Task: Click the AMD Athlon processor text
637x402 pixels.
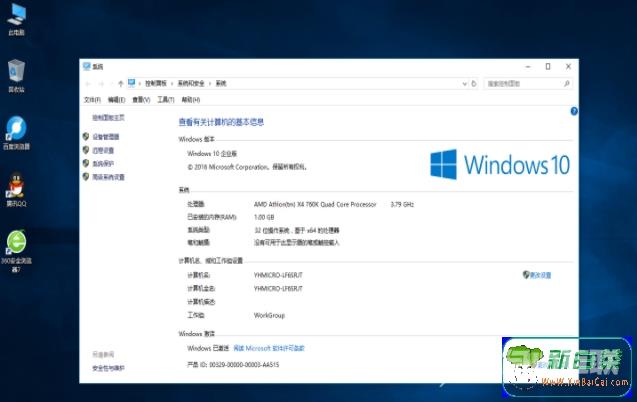Action: coord(315,204)
